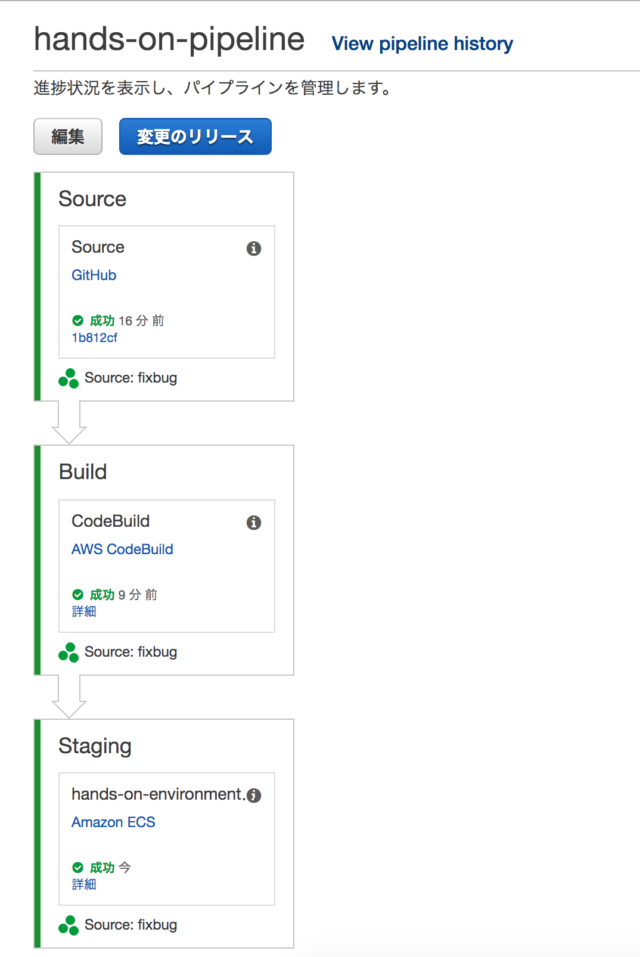Open 詳細 details link in CodeBuild action
The width and height of the screenshot is (640, 957).
(x=84, y=611)
